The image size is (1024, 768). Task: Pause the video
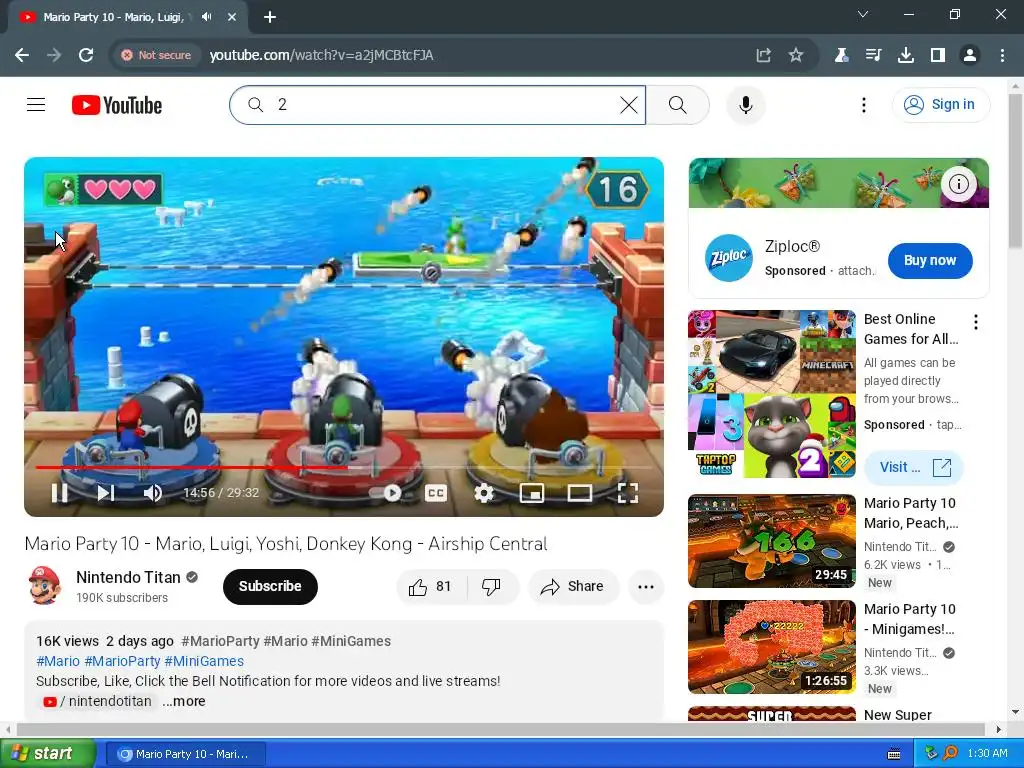tap(59, 493)
